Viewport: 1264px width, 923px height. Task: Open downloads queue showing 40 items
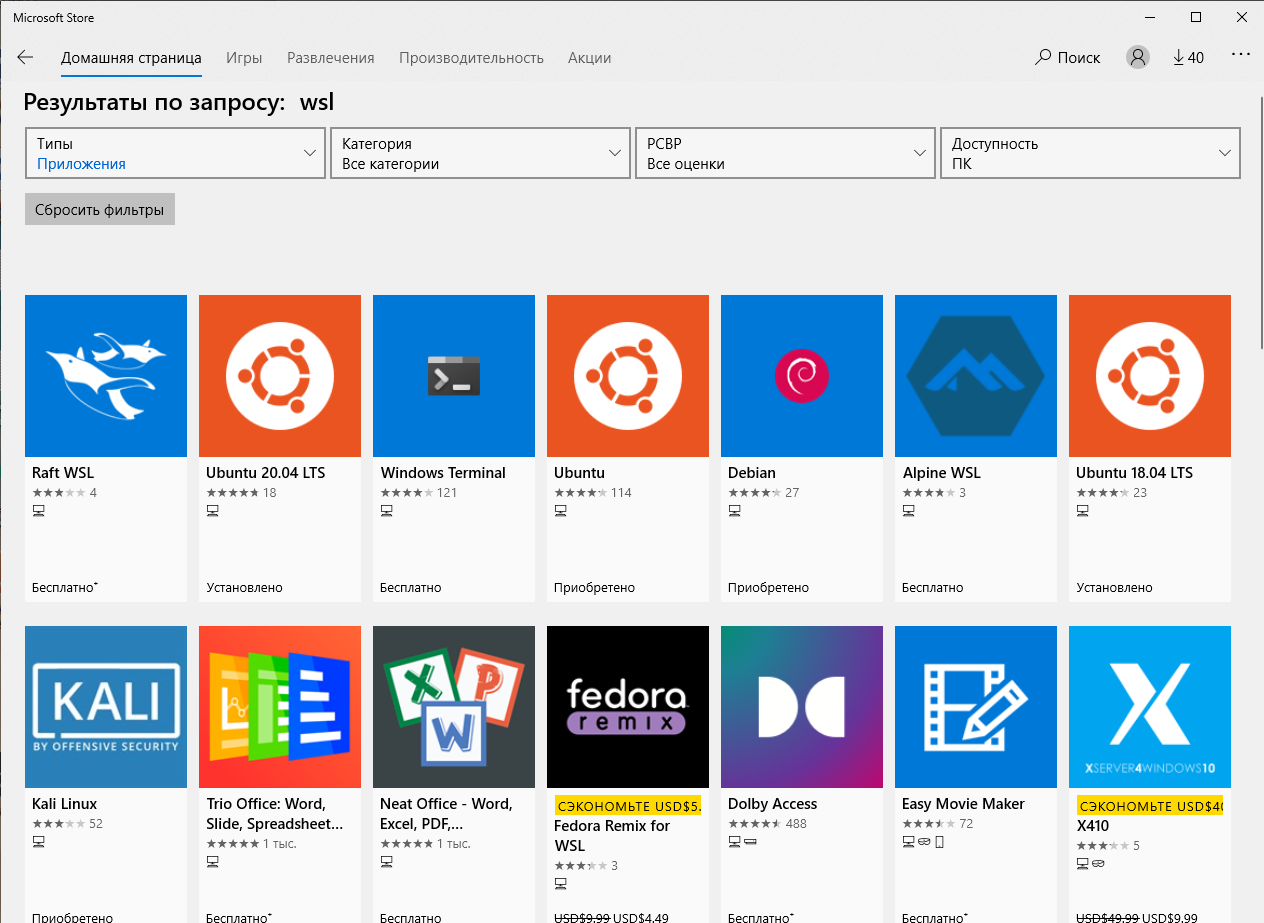1189,58
